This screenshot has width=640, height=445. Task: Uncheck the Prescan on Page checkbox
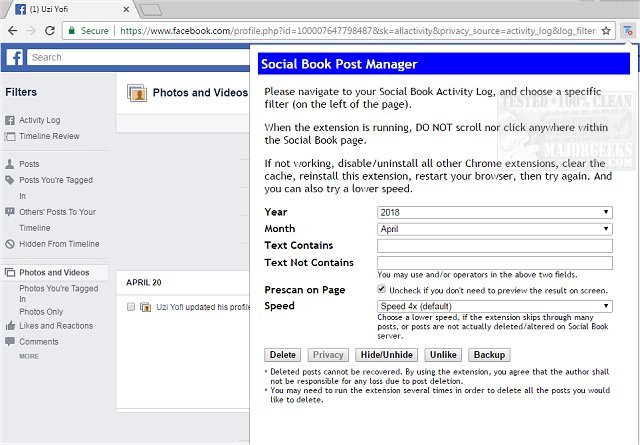(x=382, y=289)
